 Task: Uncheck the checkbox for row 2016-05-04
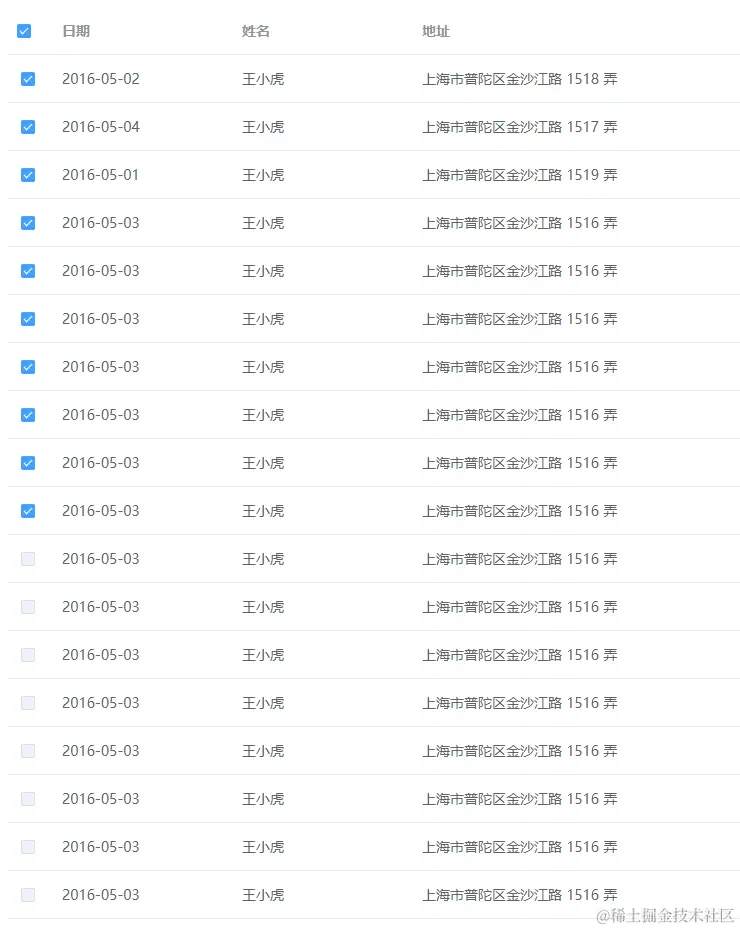[x=28, y=127]
